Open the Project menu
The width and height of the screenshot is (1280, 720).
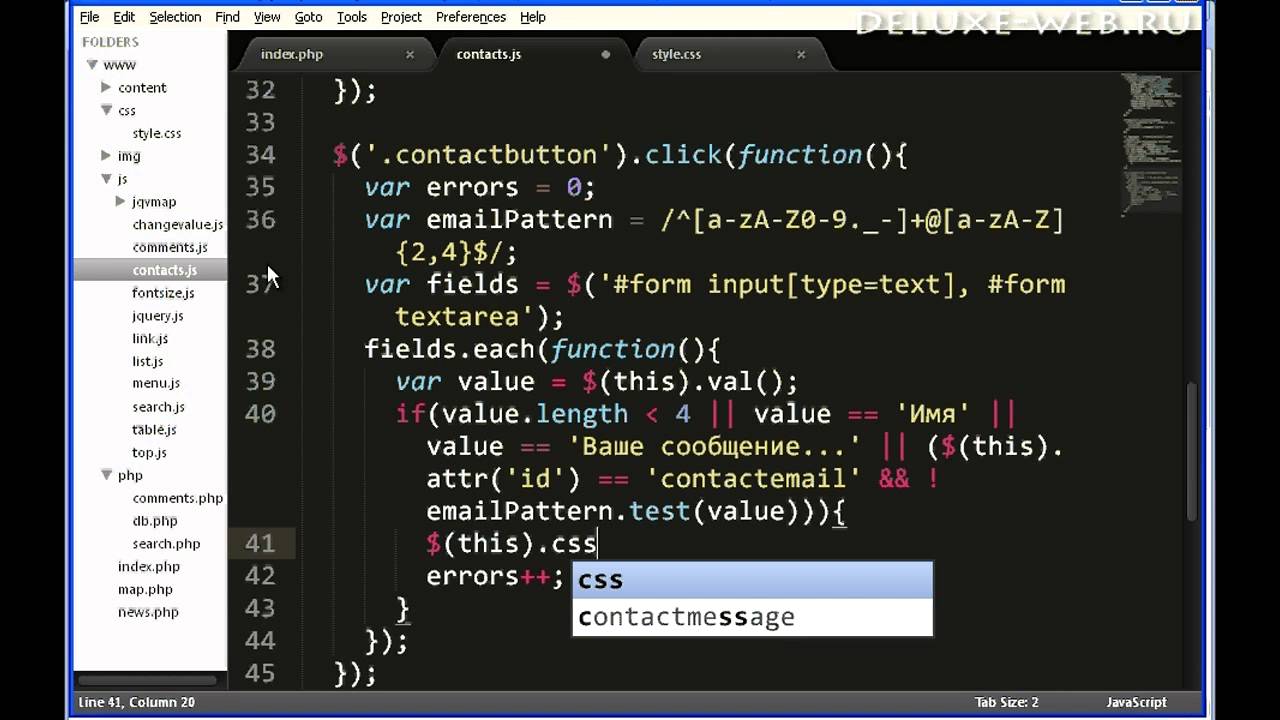[401, 17]
